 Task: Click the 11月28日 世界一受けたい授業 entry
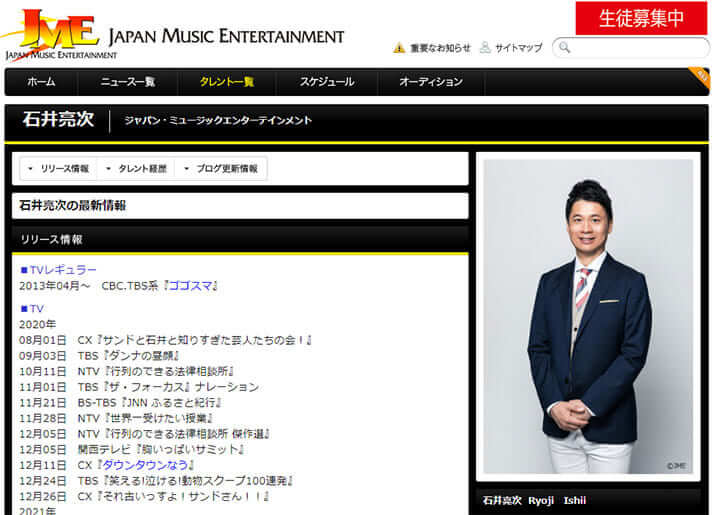coord(116,418)
